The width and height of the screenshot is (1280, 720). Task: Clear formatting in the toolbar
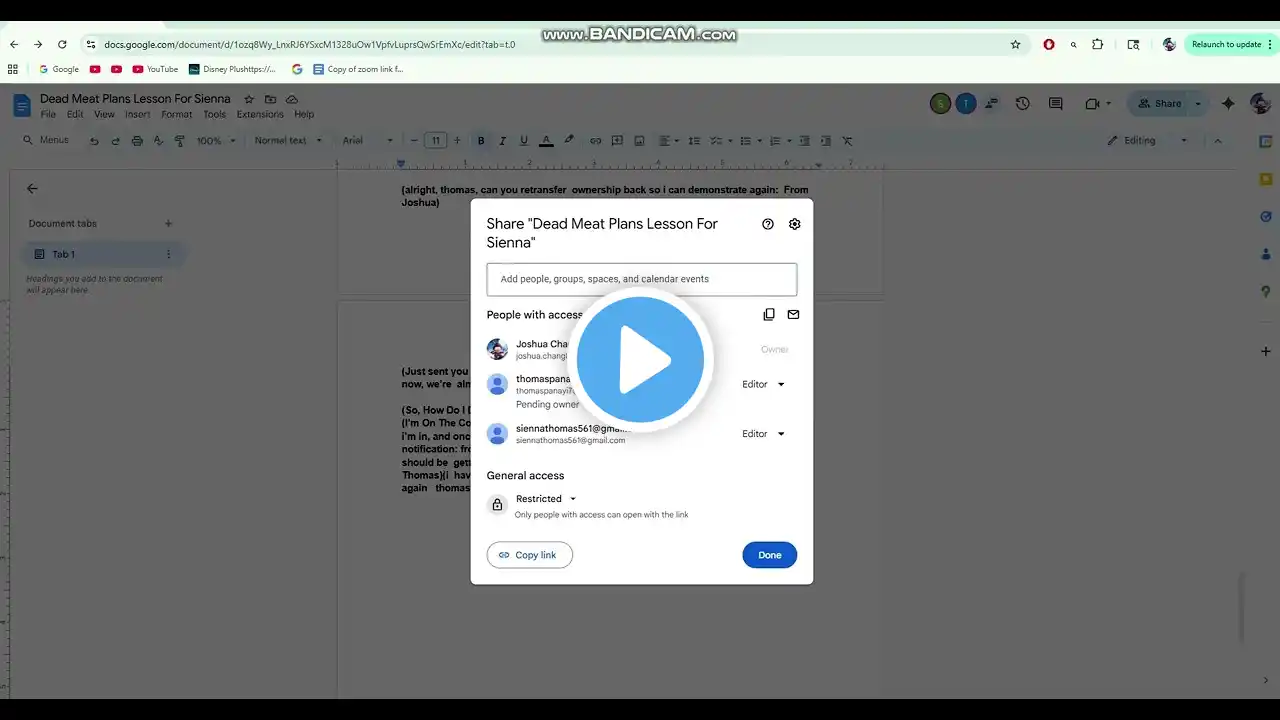848,141
